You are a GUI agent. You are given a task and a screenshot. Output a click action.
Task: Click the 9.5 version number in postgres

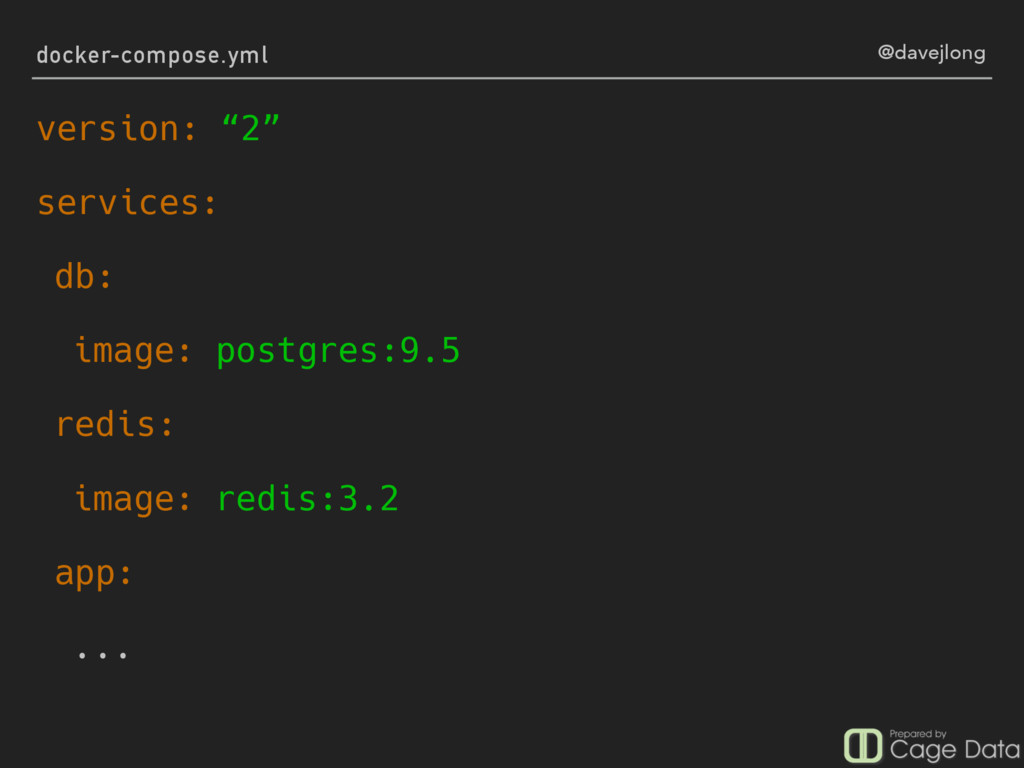click(430, 351)
